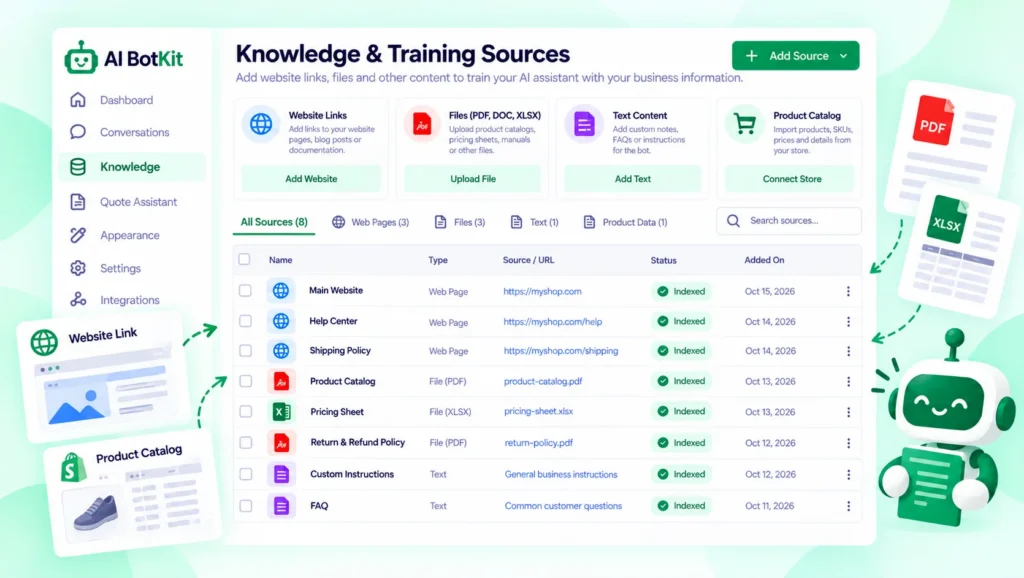Sort by the Added On column header
Screen dimensions: 1024x578
tap(764, 260)
